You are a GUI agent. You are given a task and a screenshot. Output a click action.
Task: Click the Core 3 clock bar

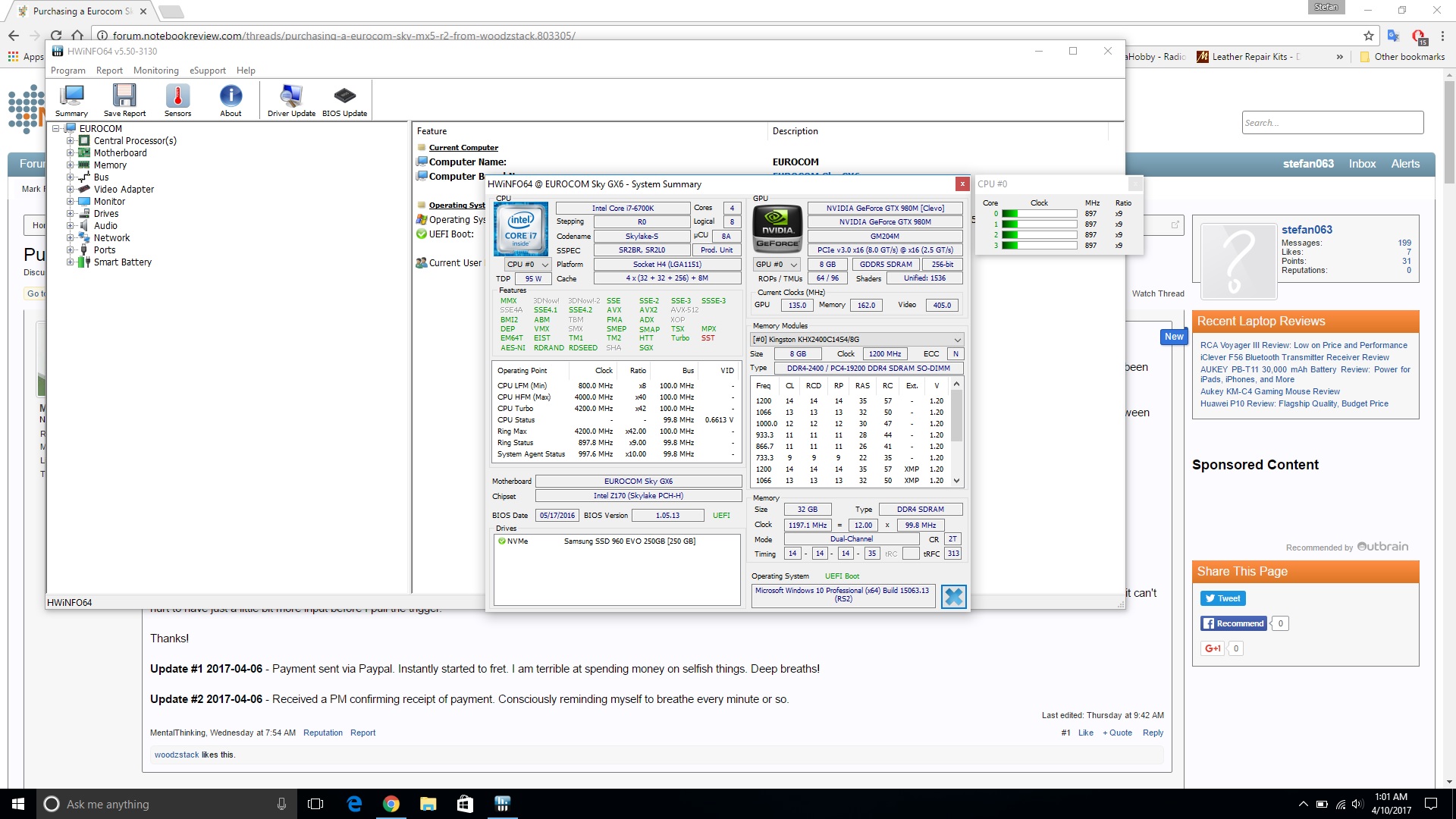[1039, 246]
